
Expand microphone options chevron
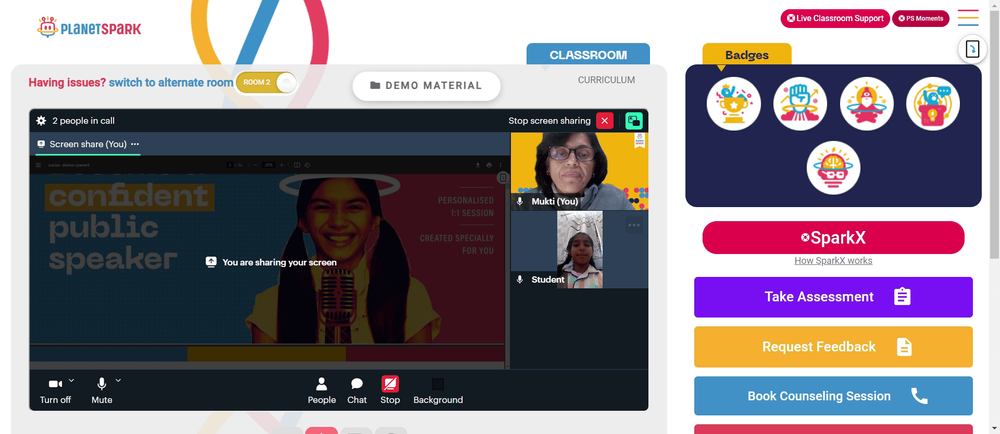[x=118, y=380]
